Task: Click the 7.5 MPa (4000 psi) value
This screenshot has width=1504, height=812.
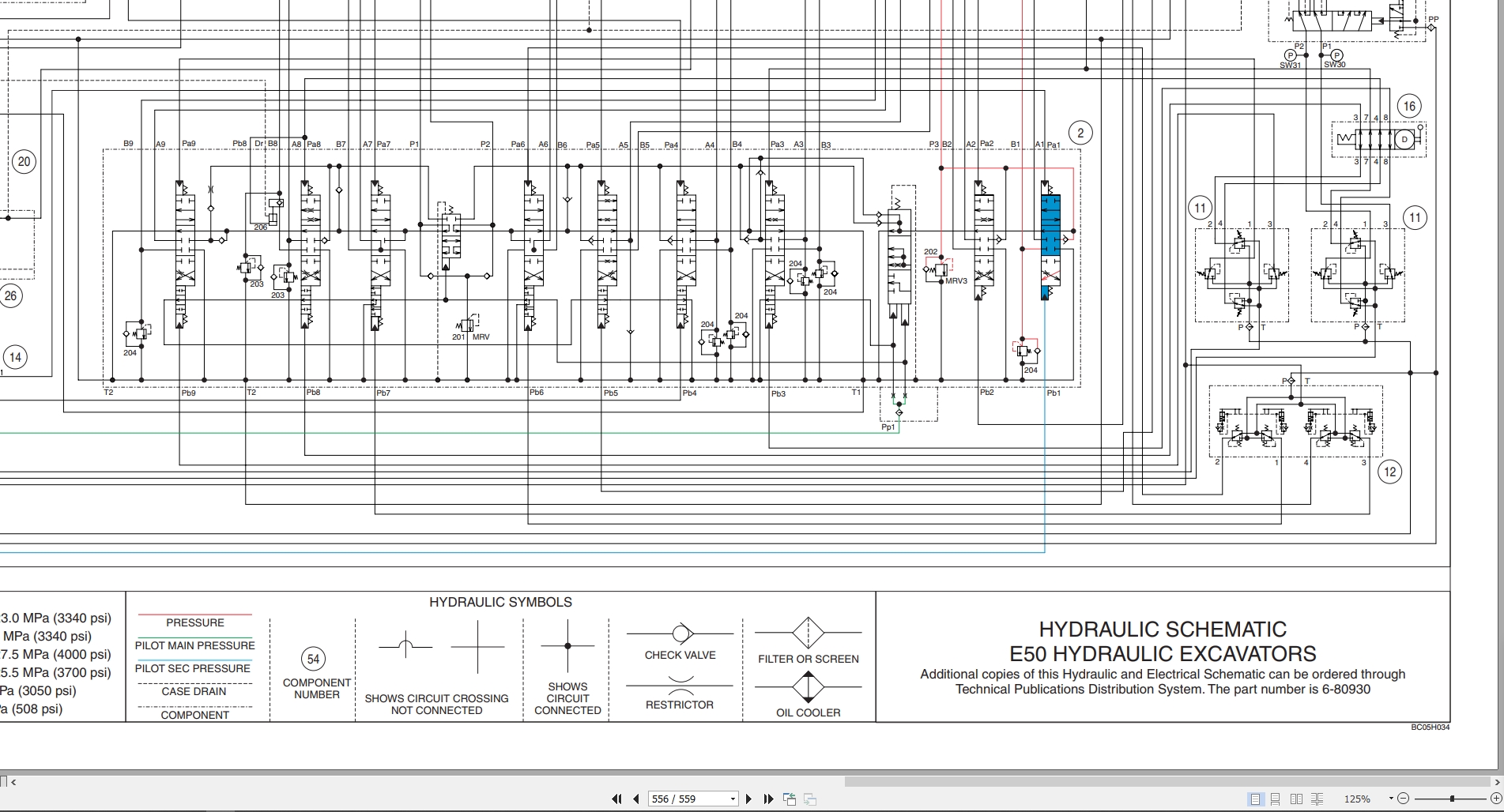Action: click(55, 655)
